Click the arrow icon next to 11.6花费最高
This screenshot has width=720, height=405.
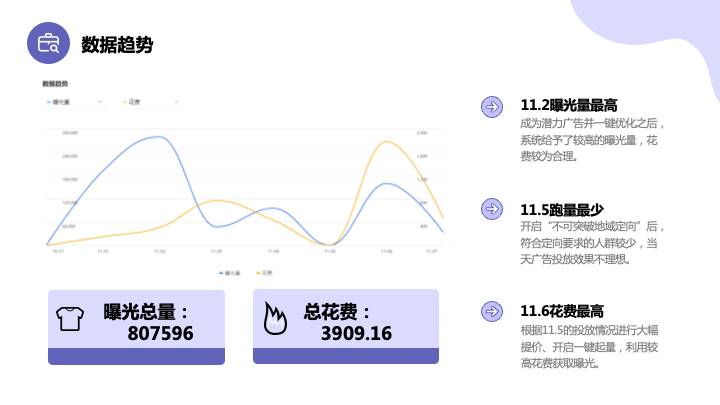click(492, 311)
